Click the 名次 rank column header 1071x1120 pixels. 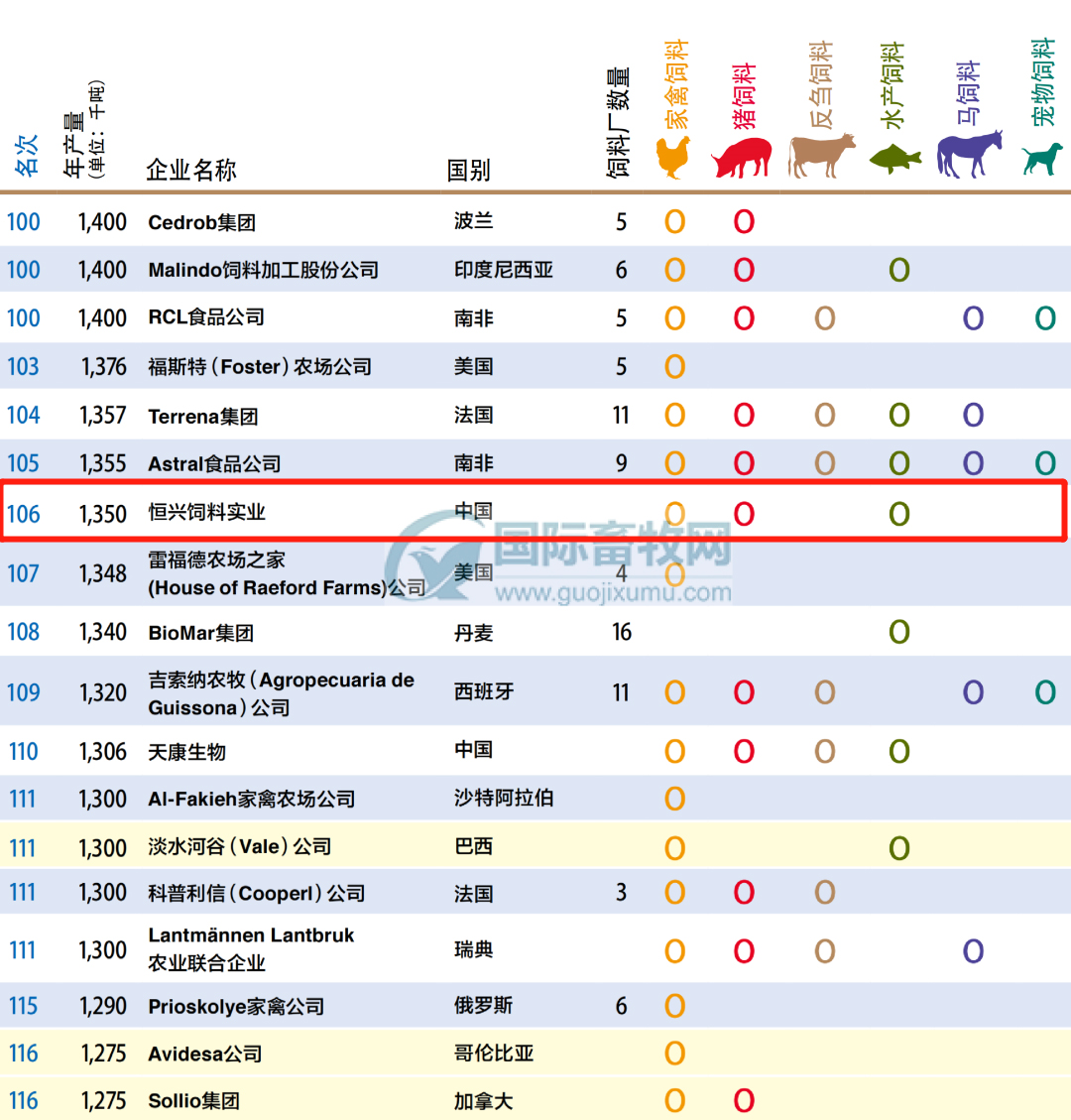click(26, 155)
